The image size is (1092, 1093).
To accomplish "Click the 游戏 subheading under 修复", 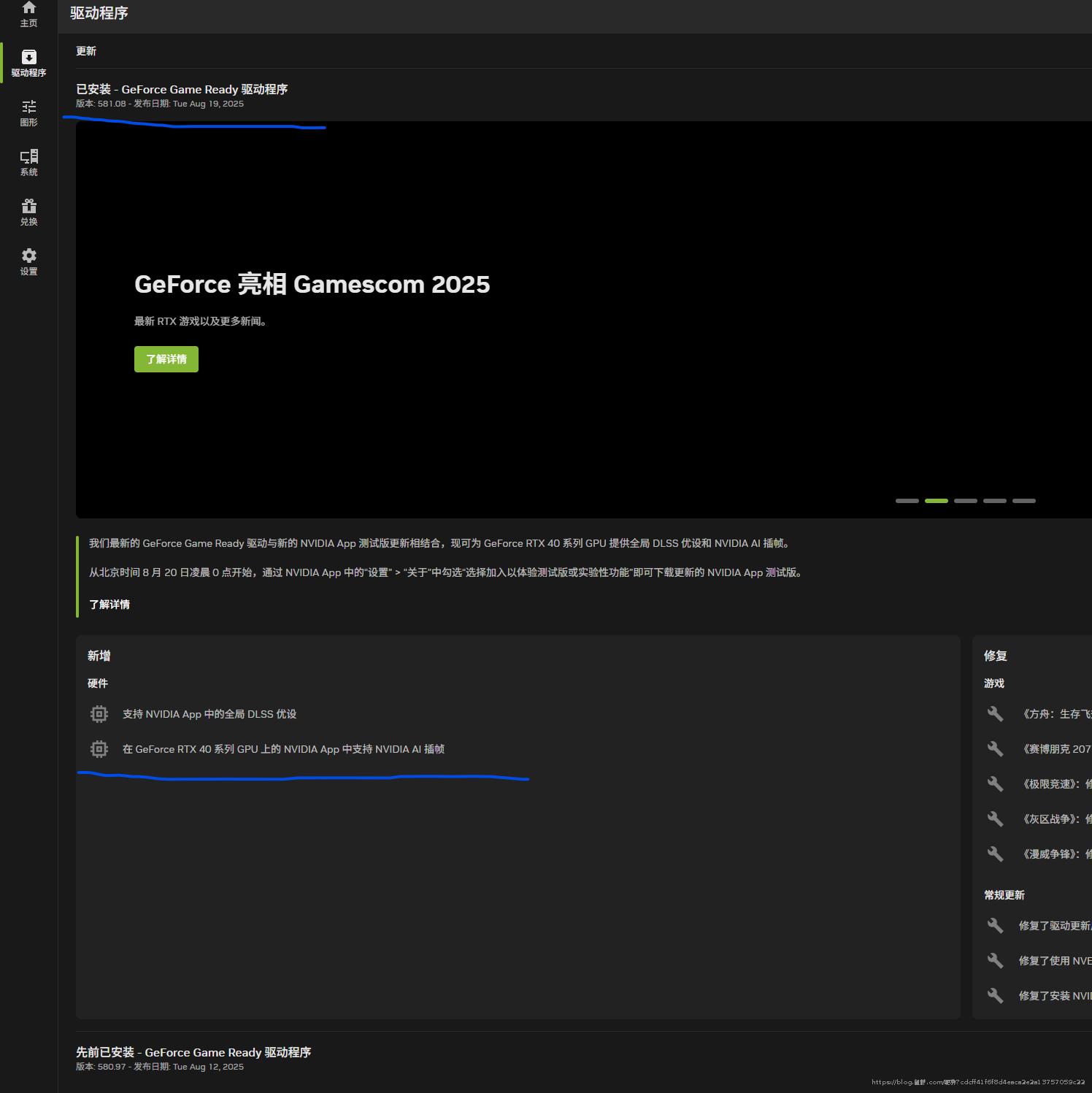I will (x=994, y=683).
